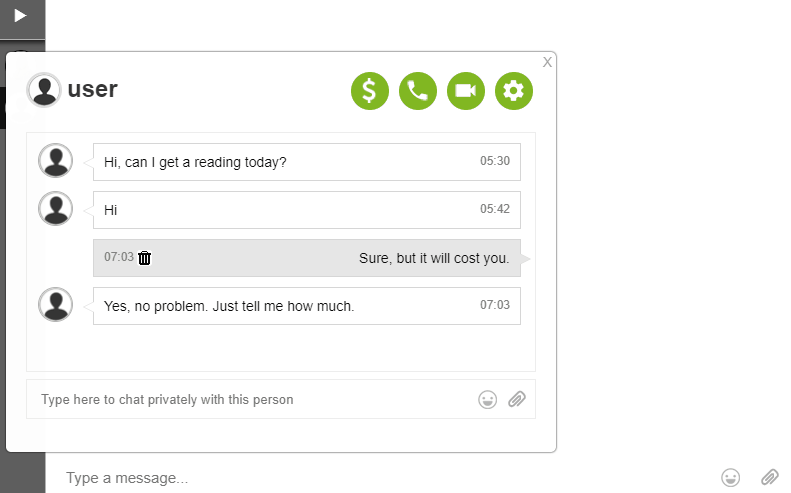Click avatar beside the 05:30 message
Viewport: 791px width, 493px height.
[55, 160]
